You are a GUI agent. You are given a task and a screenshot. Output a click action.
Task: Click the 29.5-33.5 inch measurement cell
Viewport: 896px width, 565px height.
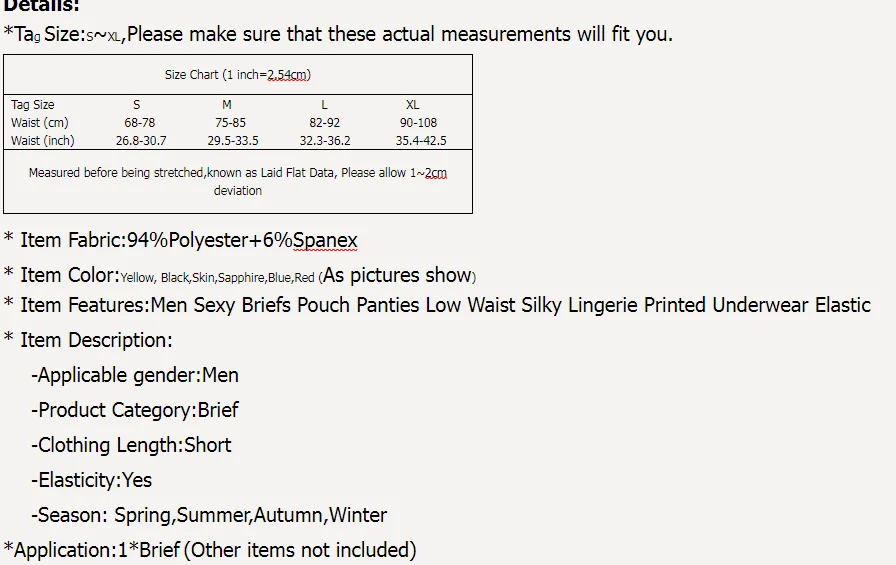point(233,141)
